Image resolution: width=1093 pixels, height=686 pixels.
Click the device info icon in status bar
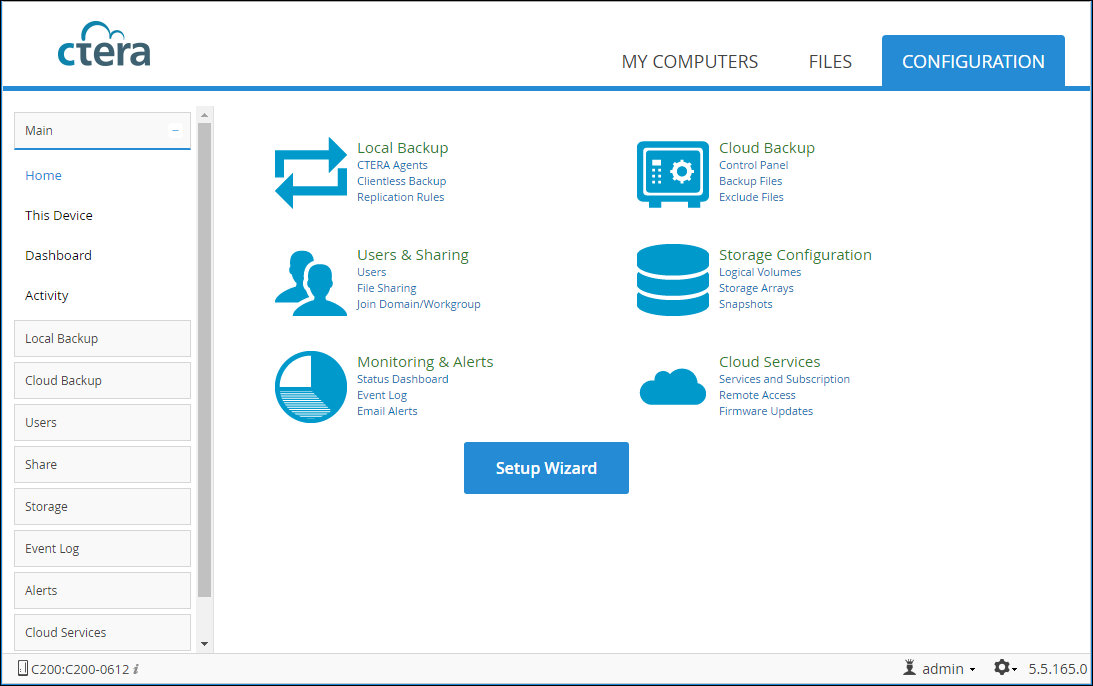click(x=136, y=669)
